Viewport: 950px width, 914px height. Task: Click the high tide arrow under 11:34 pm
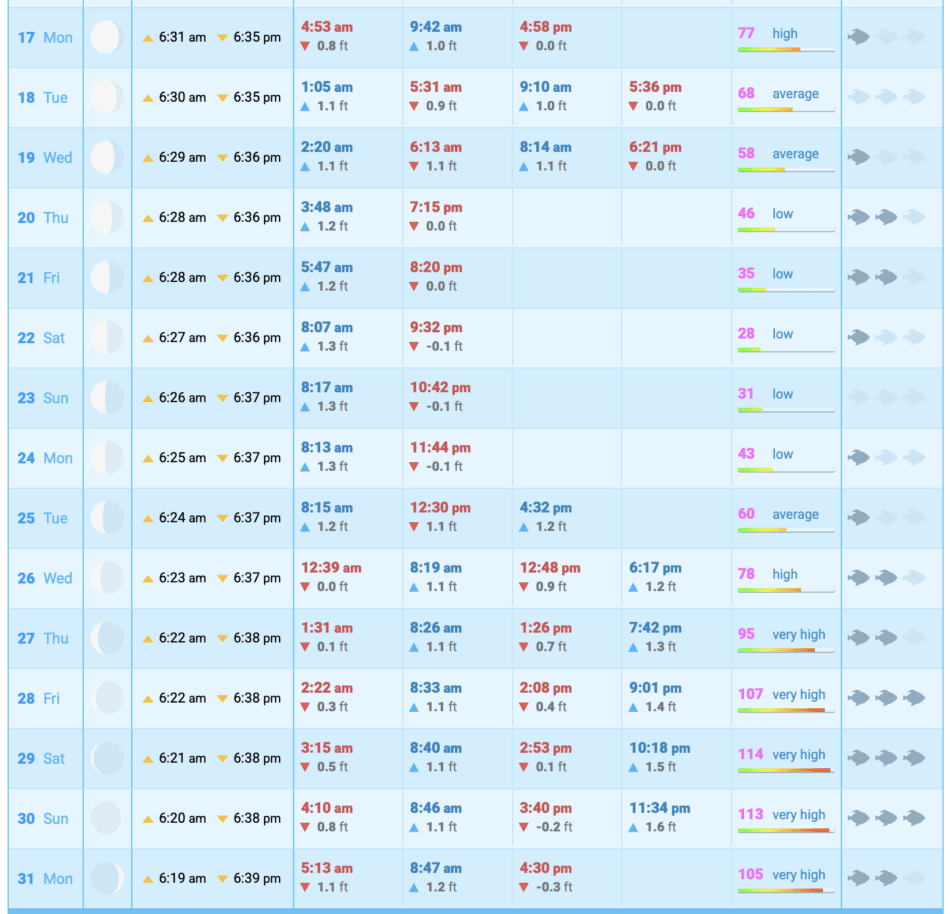(x=634, y=827)
